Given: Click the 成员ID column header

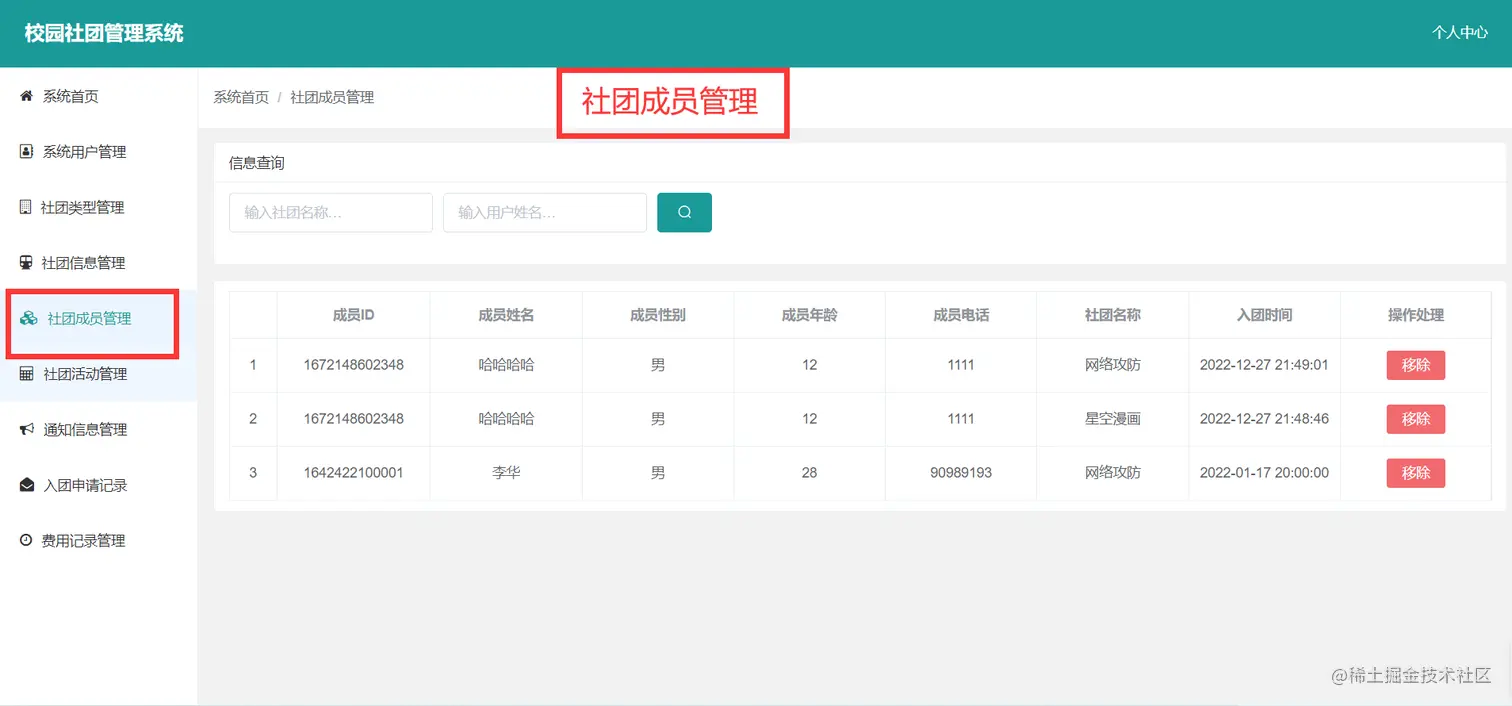Looking at the screenshot, I should (x=354, y=315).
